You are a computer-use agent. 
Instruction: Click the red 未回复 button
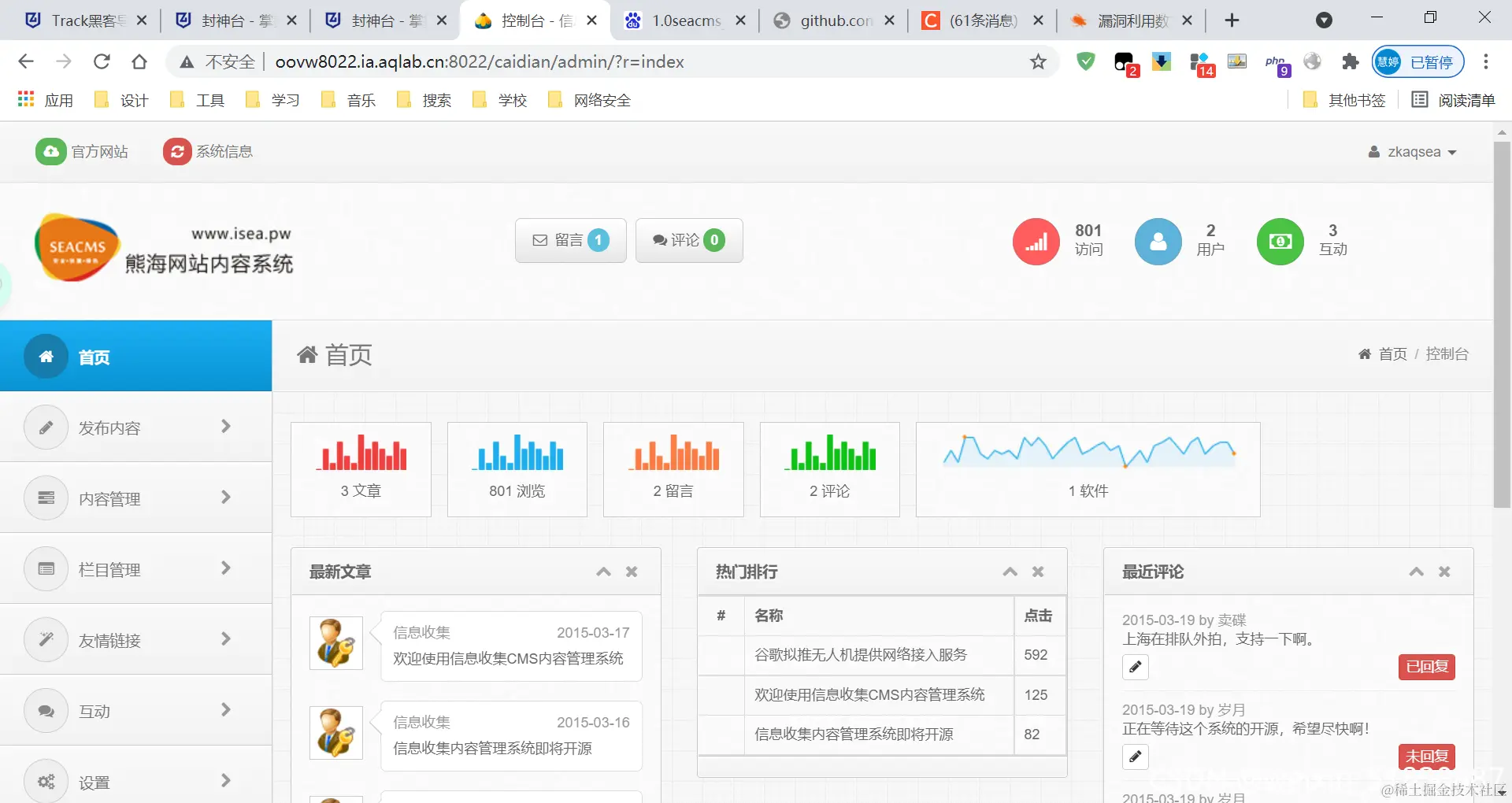click(1427, 756)
